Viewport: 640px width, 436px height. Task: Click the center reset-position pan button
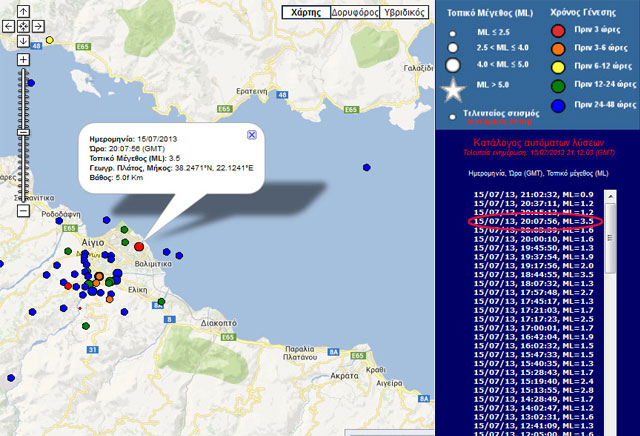(23, 28)
